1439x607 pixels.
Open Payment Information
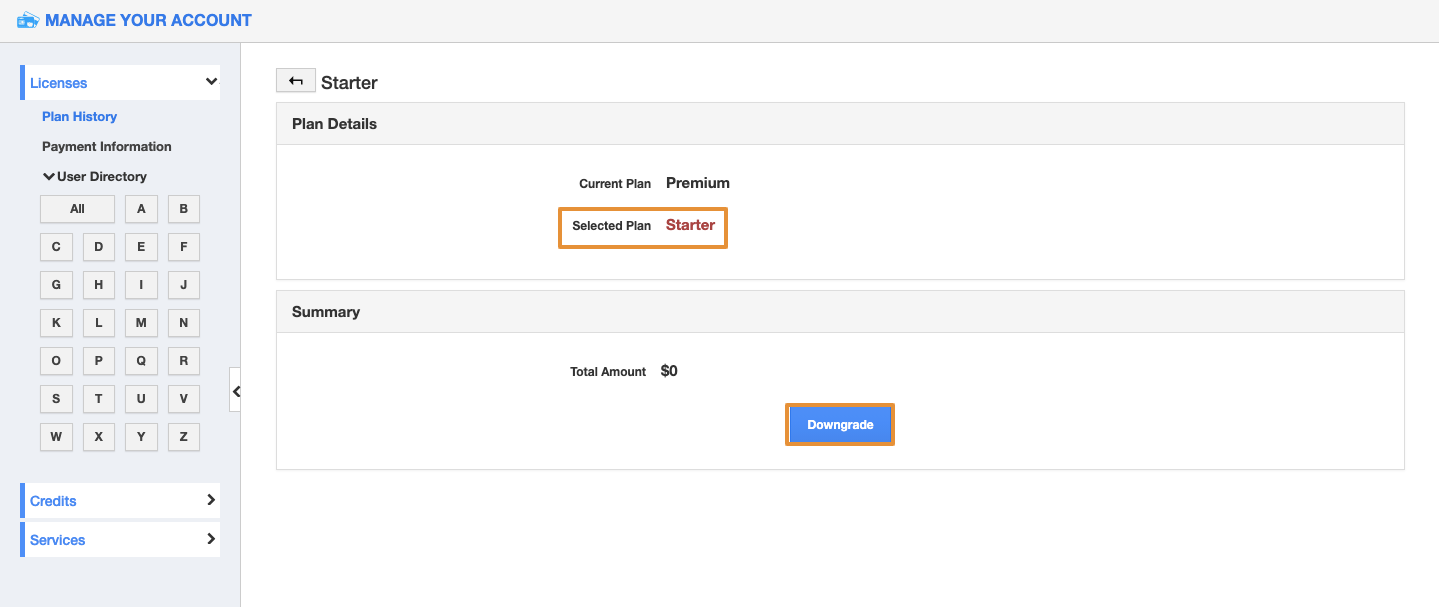pos(106,147)
